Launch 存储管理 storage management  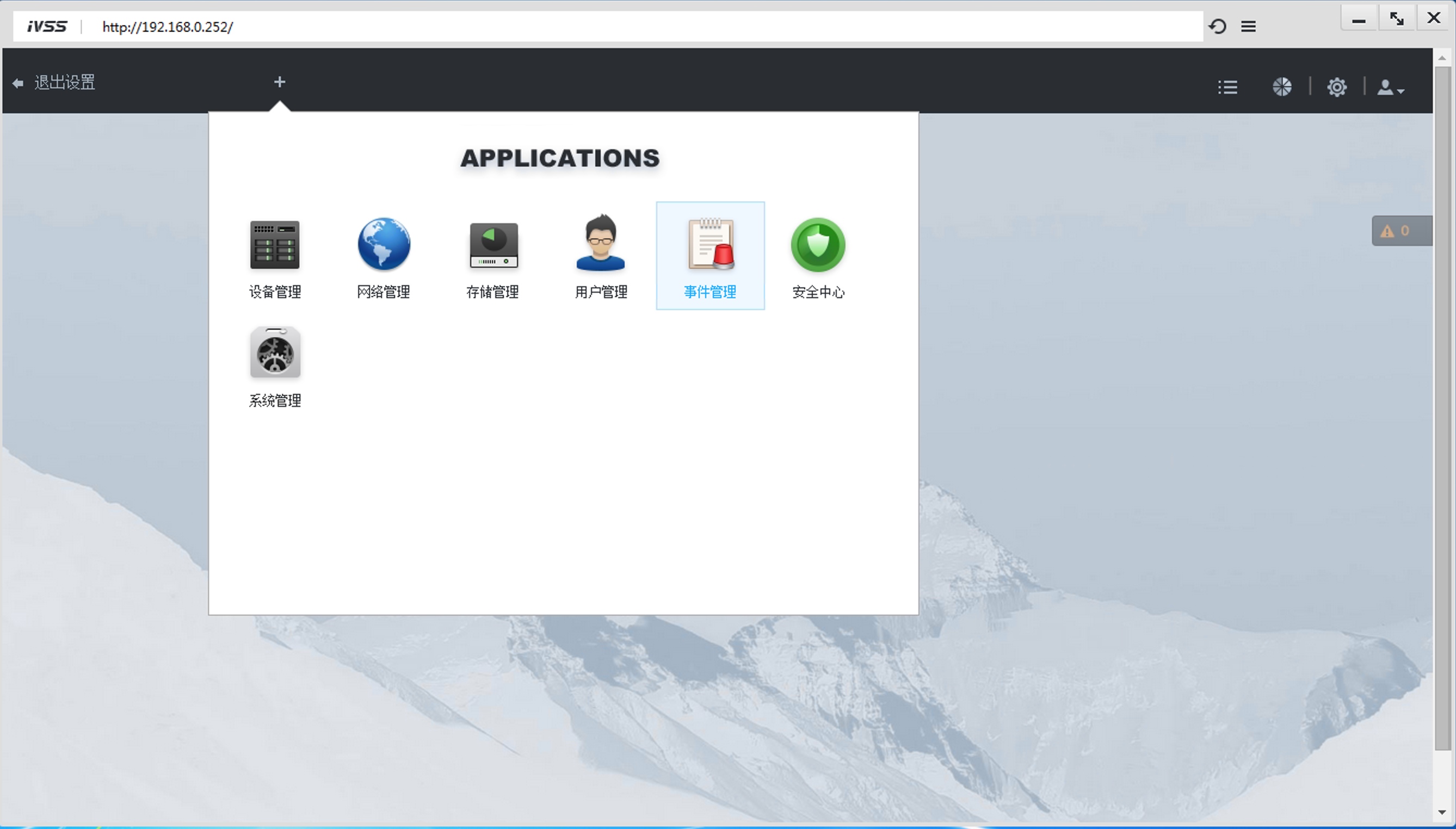click(493, 245)
